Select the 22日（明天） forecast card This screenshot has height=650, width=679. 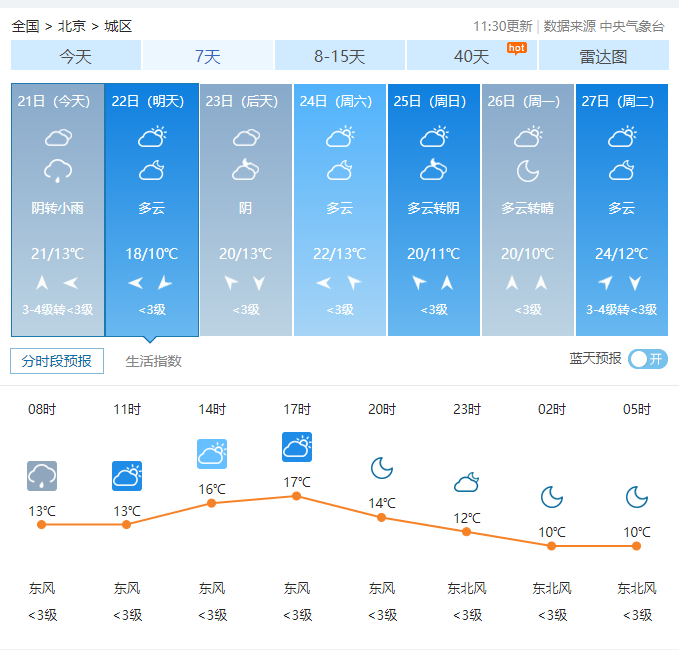click(x=152, y=210)
